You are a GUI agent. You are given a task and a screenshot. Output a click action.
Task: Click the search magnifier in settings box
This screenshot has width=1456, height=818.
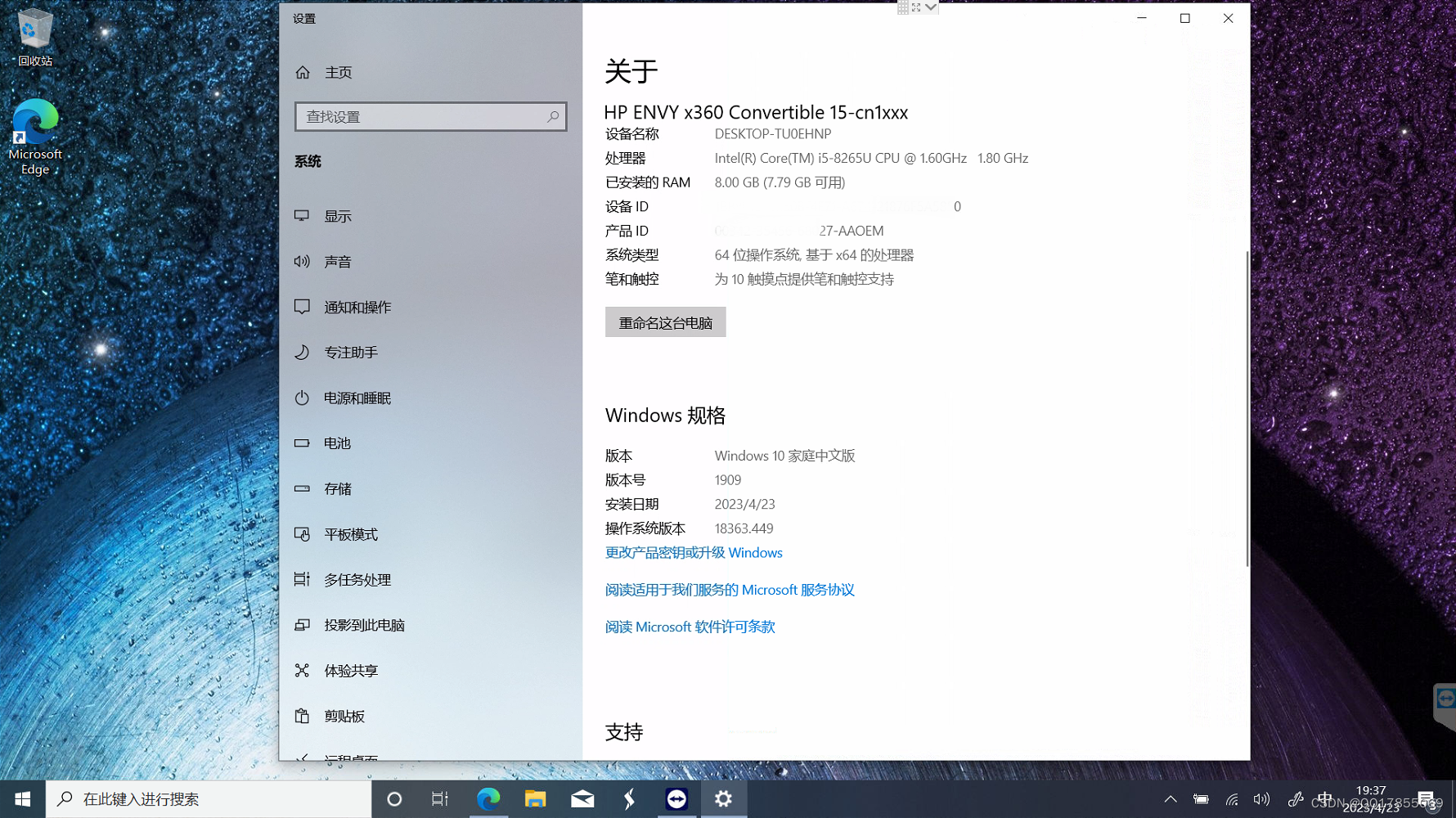click(x=553, y=116)
